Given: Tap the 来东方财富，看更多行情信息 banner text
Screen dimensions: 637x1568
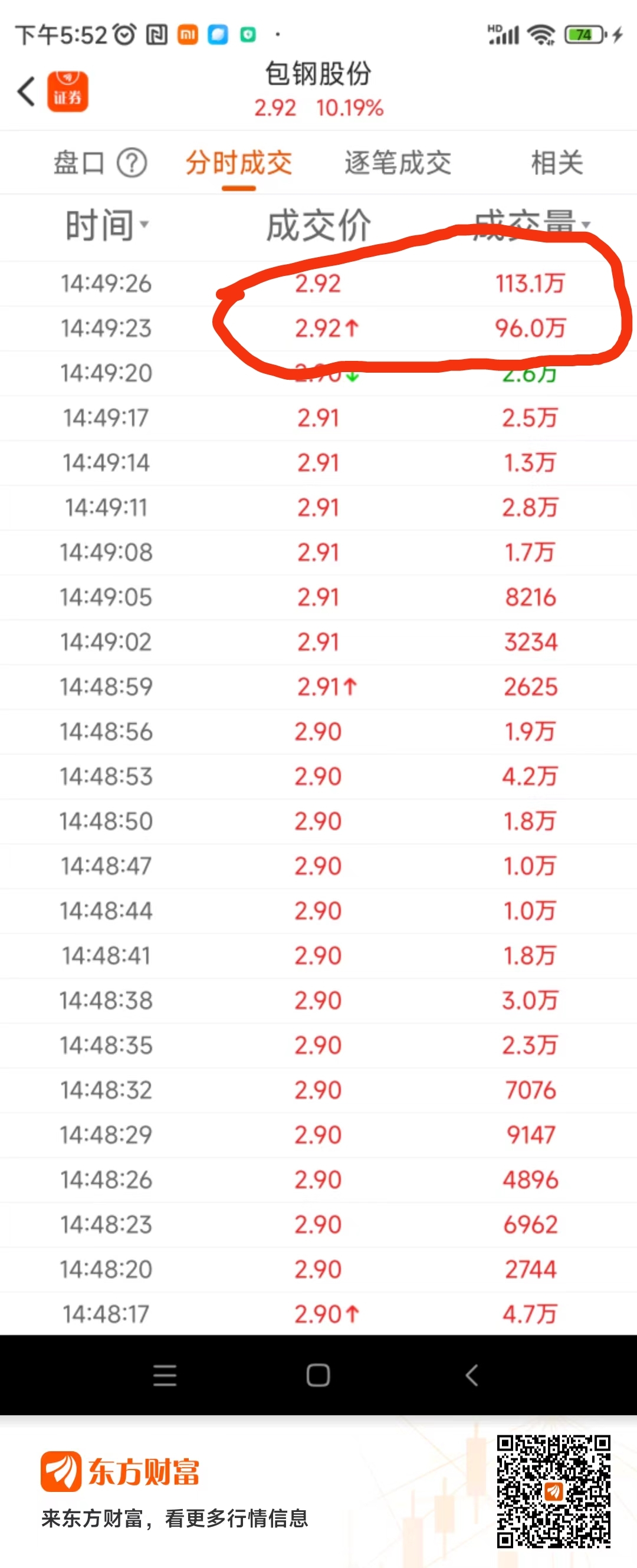Looking at the screenshot, I should pos(175,1518).
